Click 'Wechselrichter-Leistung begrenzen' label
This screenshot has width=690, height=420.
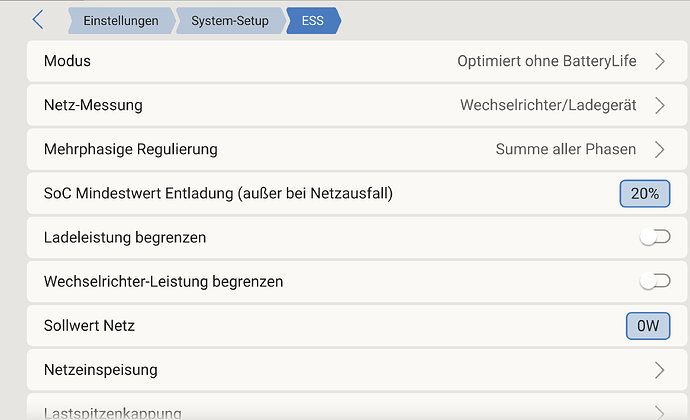point(163,281)
